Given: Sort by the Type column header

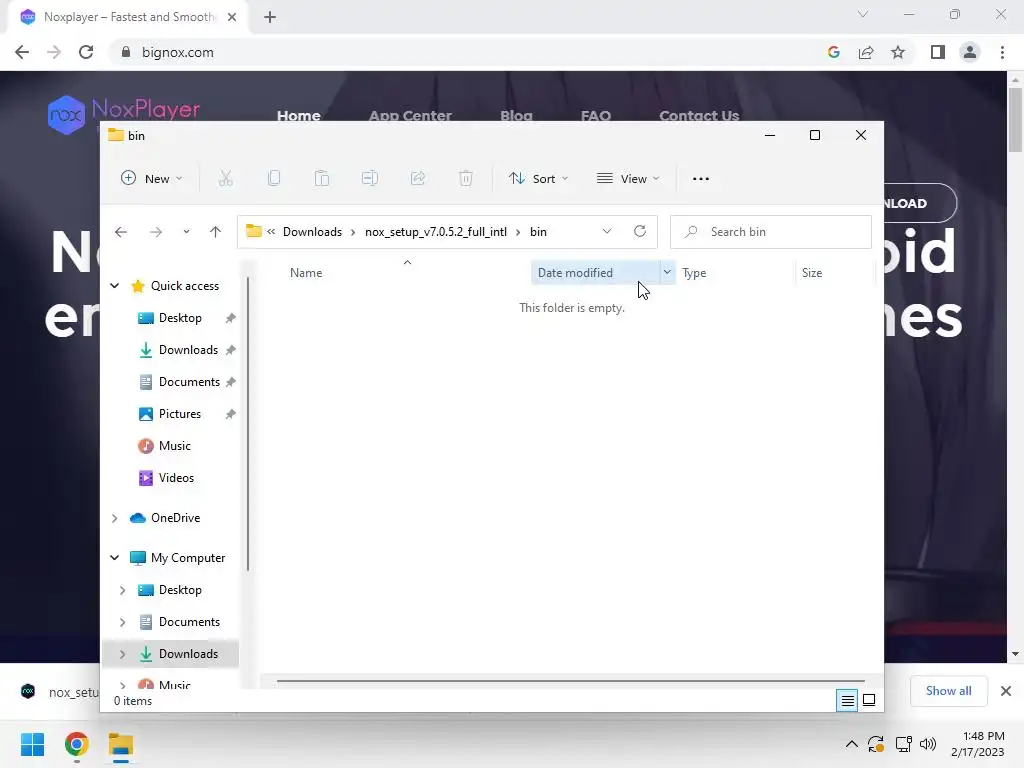Looking at the screenshot, I should (x=694, y=273).
